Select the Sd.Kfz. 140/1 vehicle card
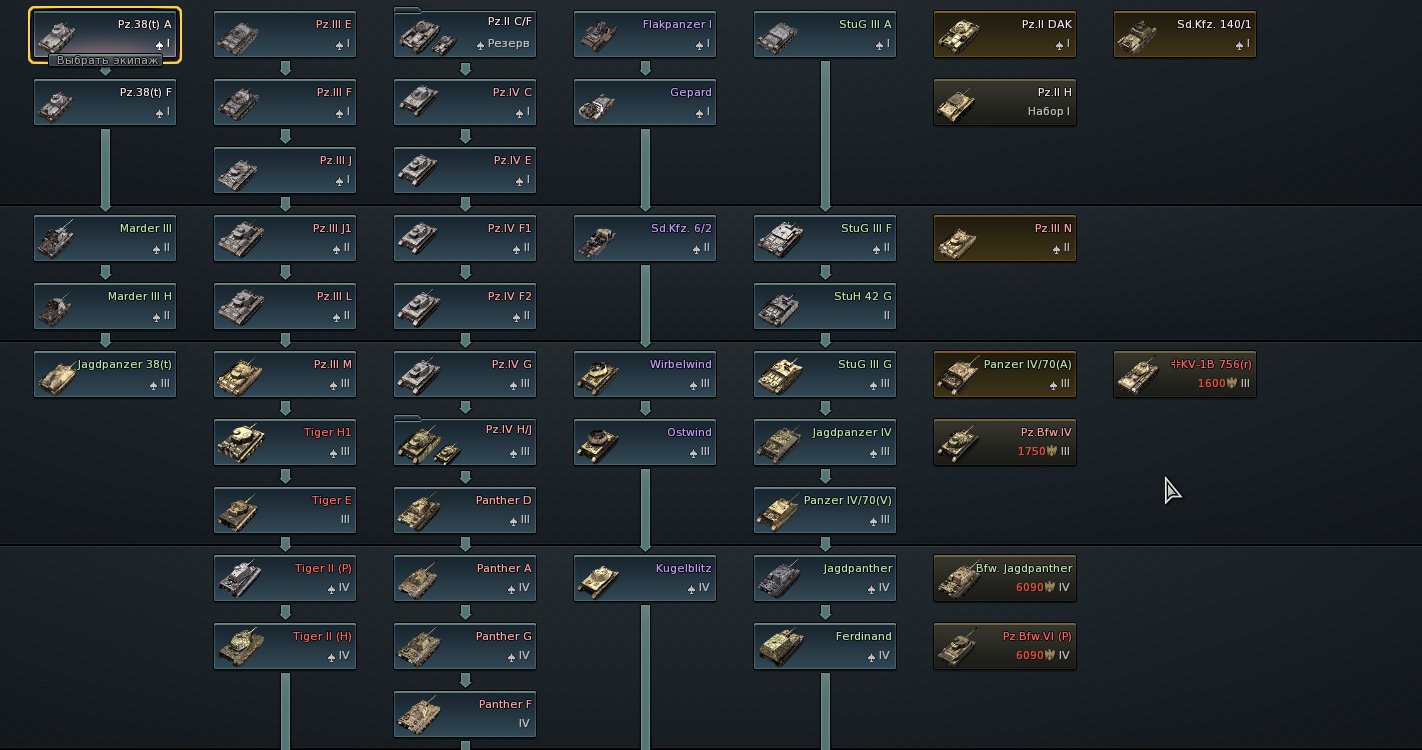 tap(1185, 34)
